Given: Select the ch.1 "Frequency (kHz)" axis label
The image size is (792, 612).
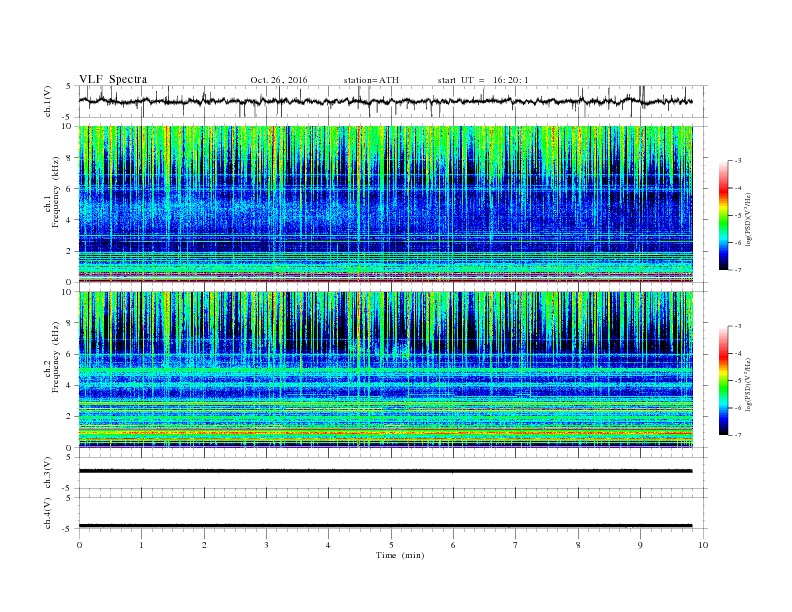Looking at the screenshot, I should (x=56, y=192).
